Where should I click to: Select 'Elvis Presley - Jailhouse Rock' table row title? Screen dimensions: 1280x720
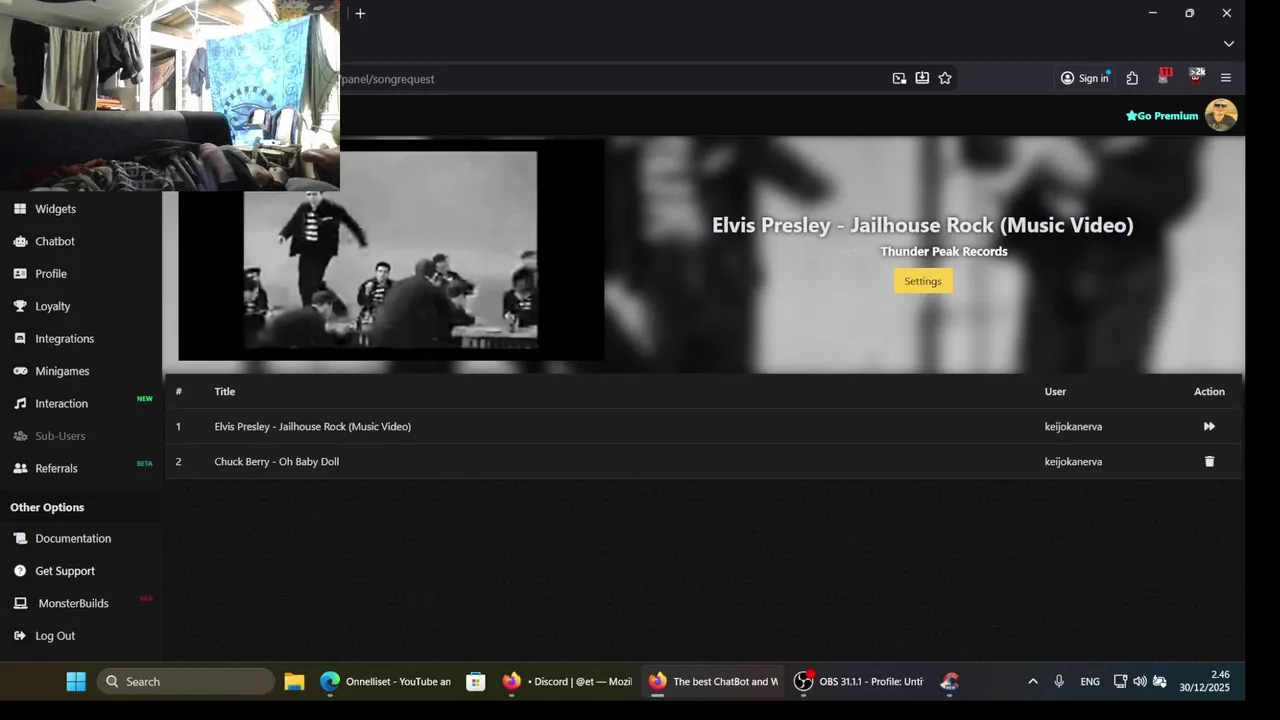tap(312, 427)
